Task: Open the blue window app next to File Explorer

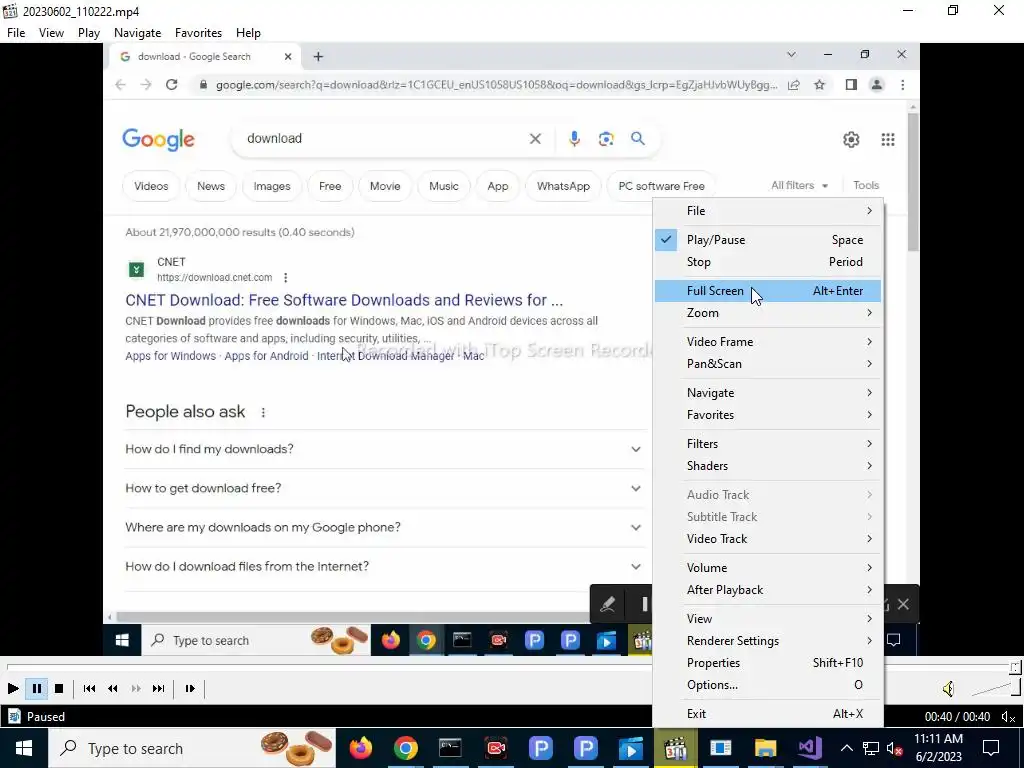Action: click(720, 748)
